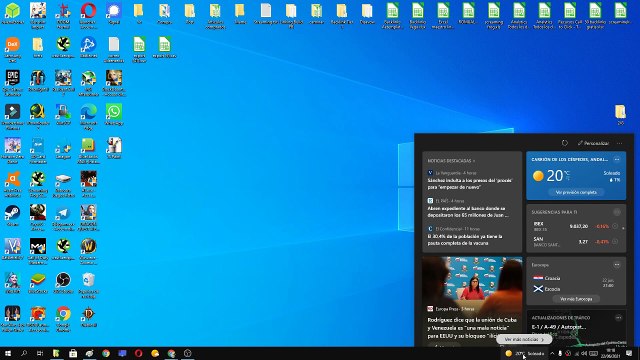Click the IBEX stock value 9.037,20

[x=579, y=226]
